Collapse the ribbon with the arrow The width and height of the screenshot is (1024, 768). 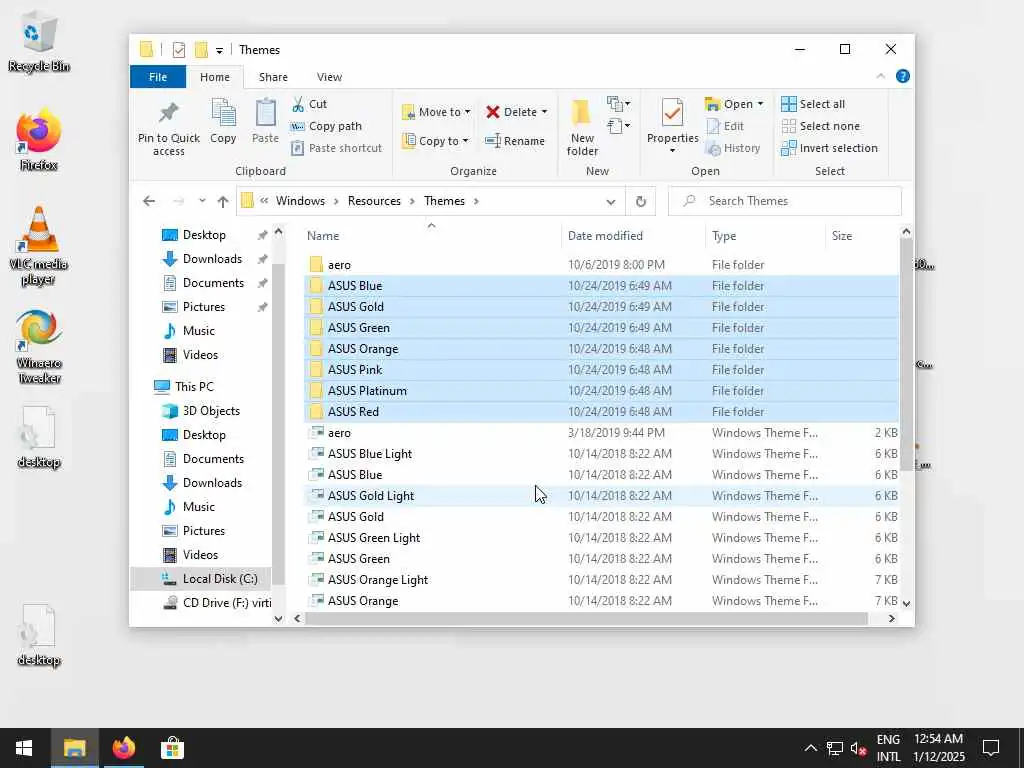click(880, 76)
